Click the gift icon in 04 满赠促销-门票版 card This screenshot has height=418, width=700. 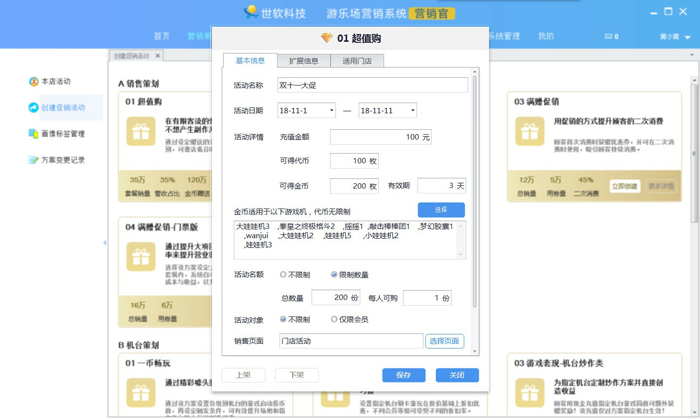coord(140,257)
